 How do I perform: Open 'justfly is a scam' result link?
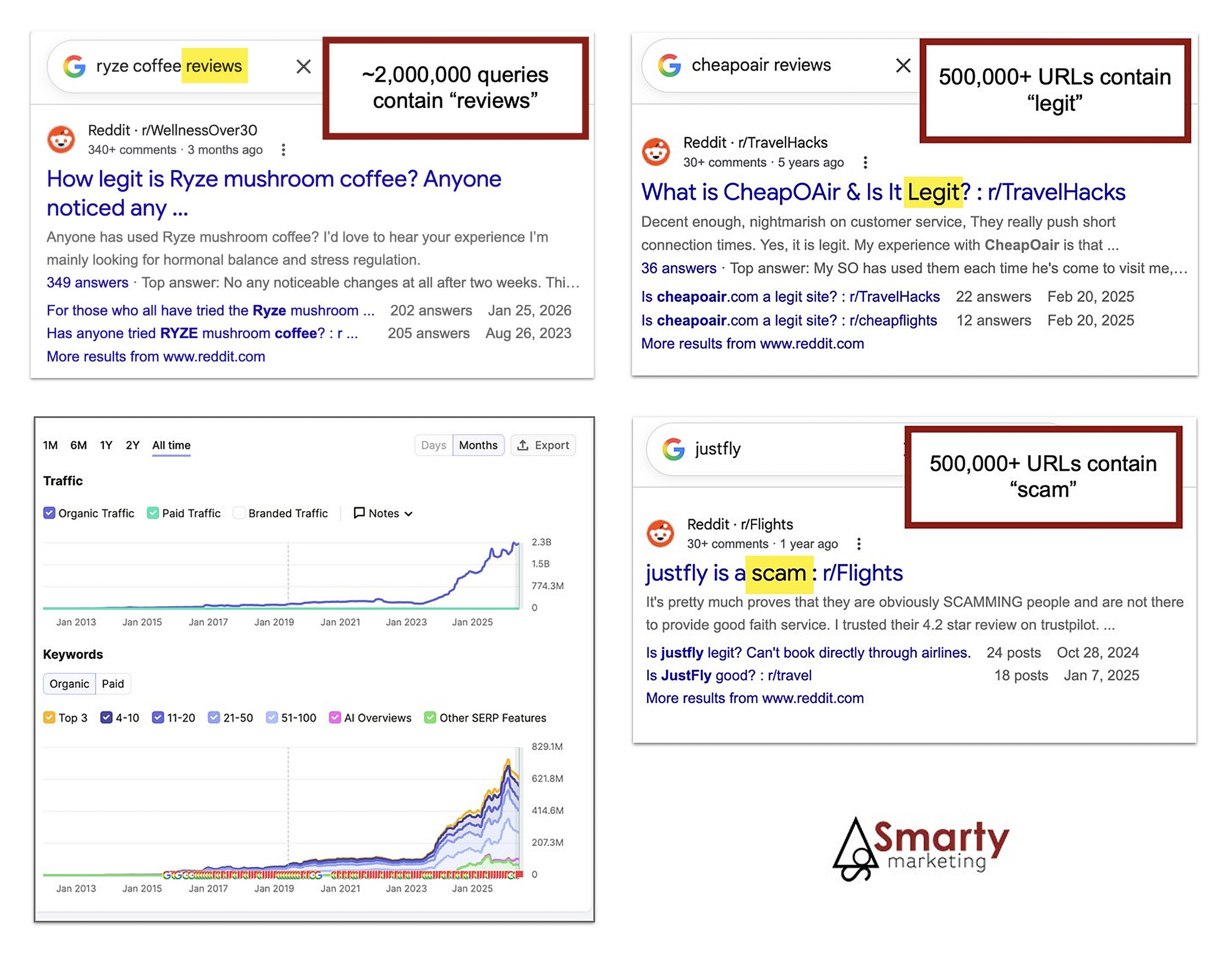(x=774, y=573)
